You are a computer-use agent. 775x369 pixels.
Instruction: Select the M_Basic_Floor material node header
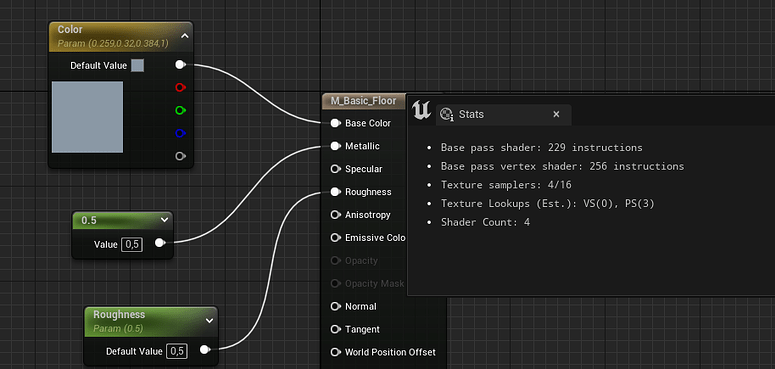pos(364,101)
